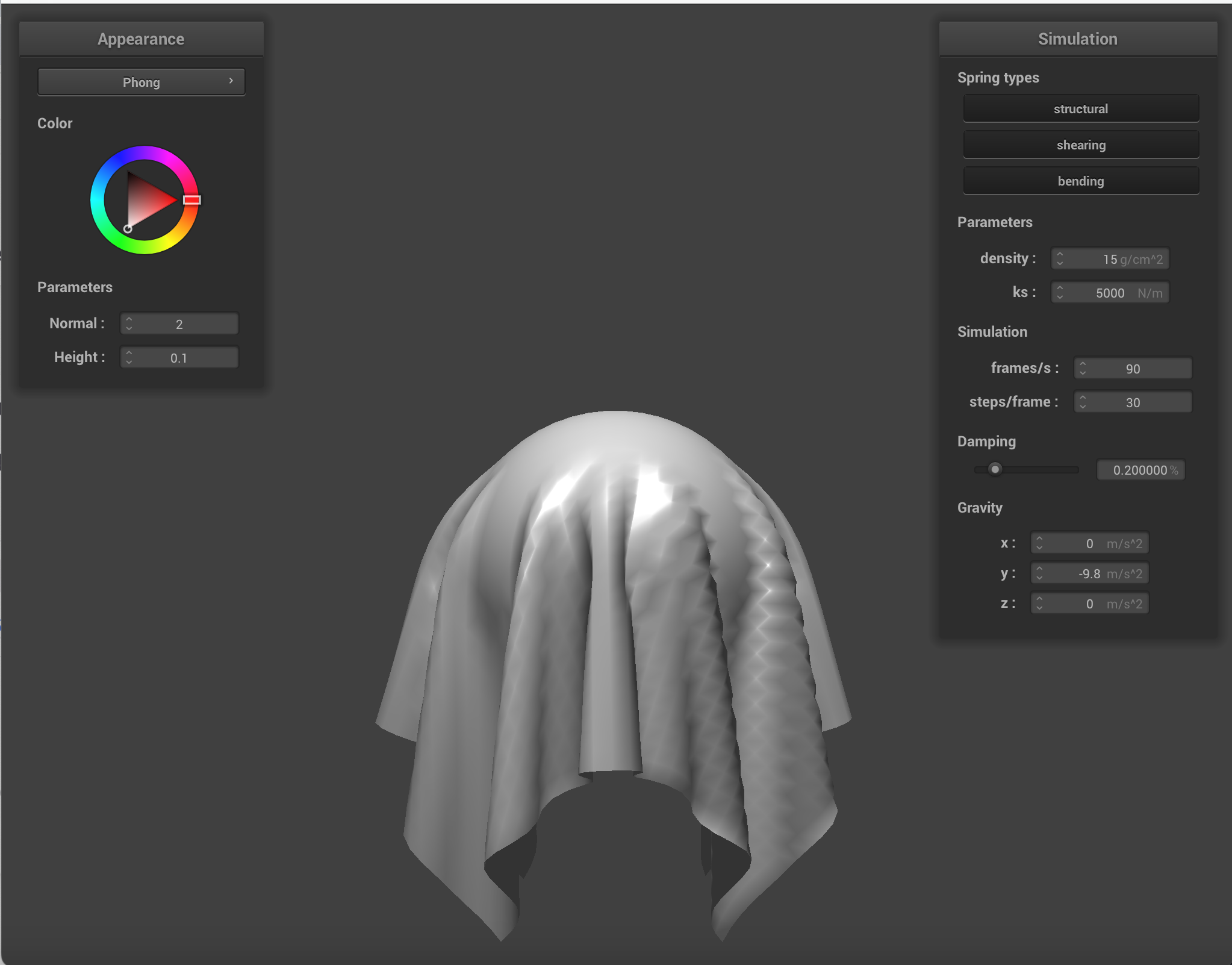The height and width of the screenshot is (965, 1232).
Task: Click the density stepper arrows
Action: coord(1060,258)
